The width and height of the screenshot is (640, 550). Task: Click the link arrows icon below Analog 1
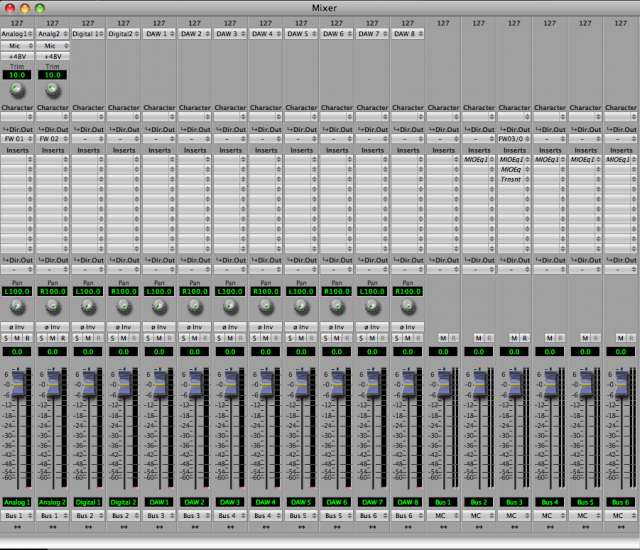click(17, 527)
